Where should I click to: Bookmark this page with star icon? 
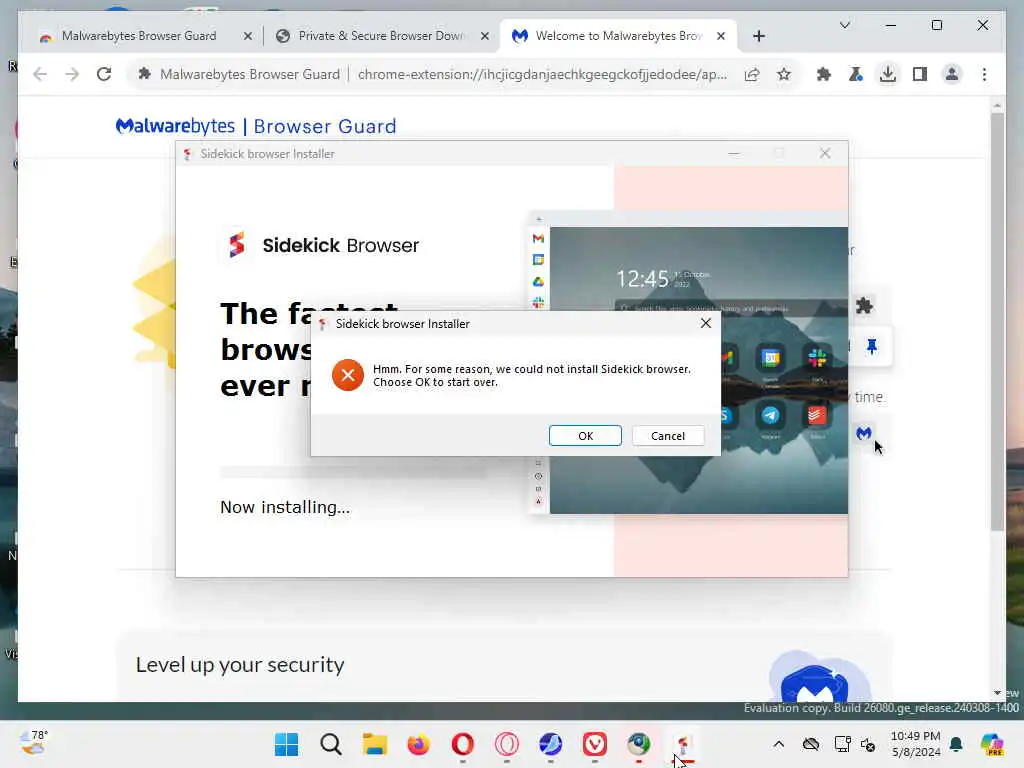784,74
